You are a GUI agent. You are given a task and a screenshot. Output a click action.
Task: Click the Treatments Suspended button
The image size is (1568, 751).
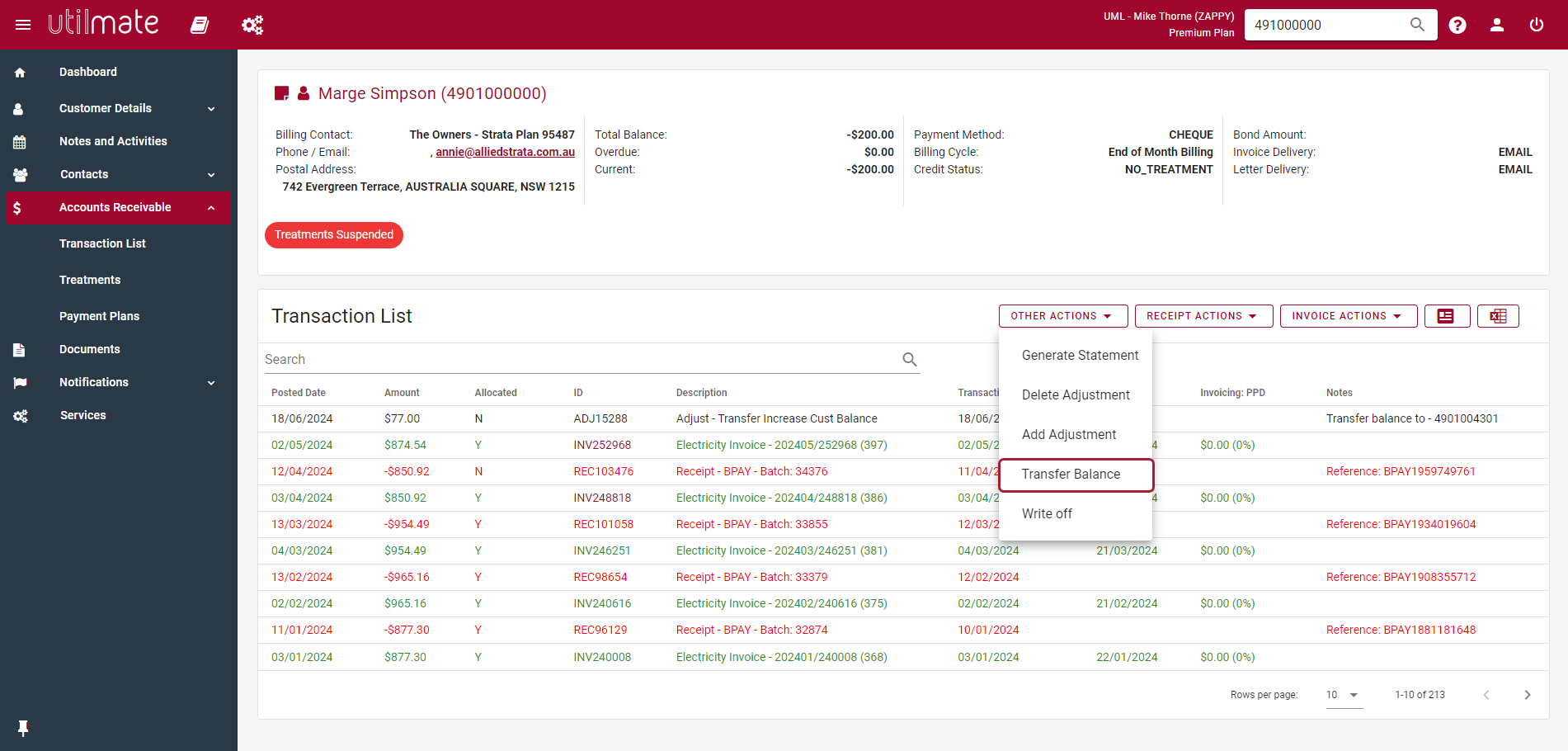pos(334,235)
